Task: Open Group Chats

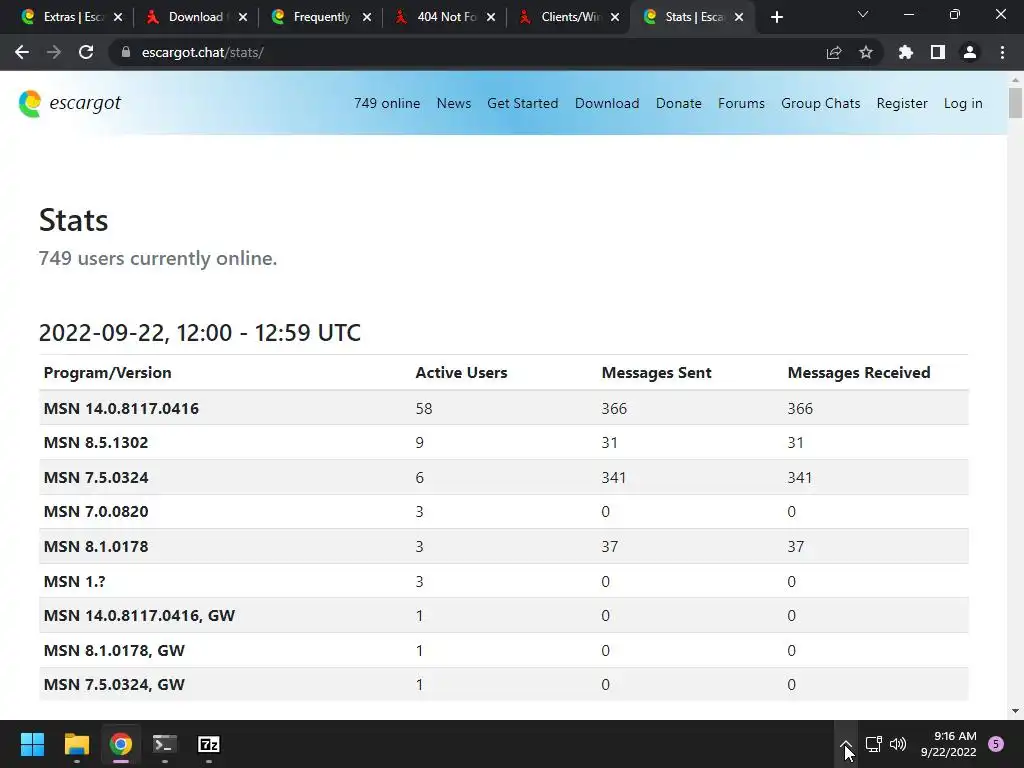Action: coord(820,103)
